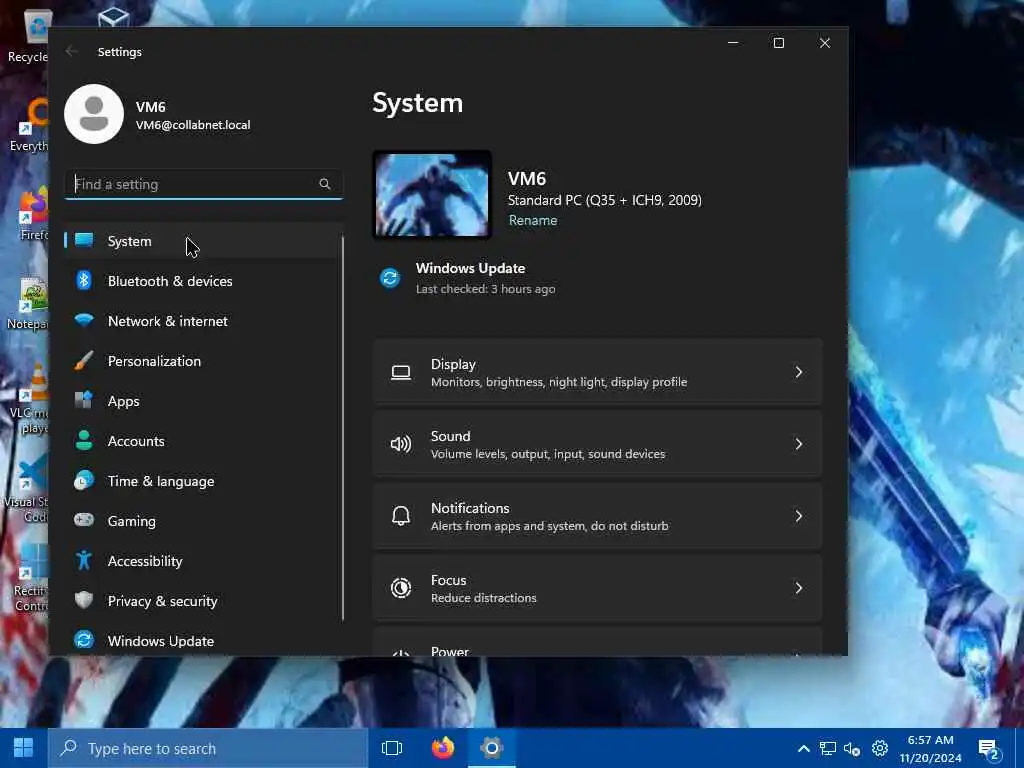Open Task View on the taskbar
This screenshot has height=768, width=1024.
392,748
